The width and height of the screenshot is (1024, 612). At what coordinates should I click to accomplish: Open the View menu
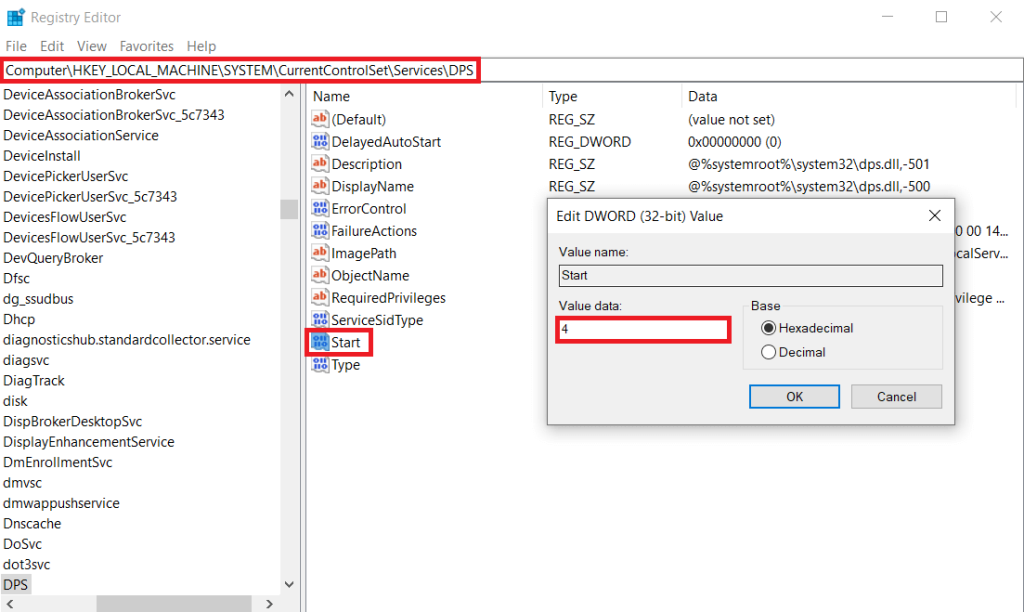[x=91, y=46]
